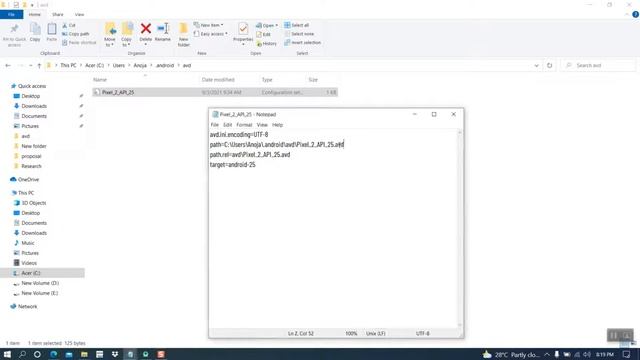Open the Explorer File tab

point(11,15)
